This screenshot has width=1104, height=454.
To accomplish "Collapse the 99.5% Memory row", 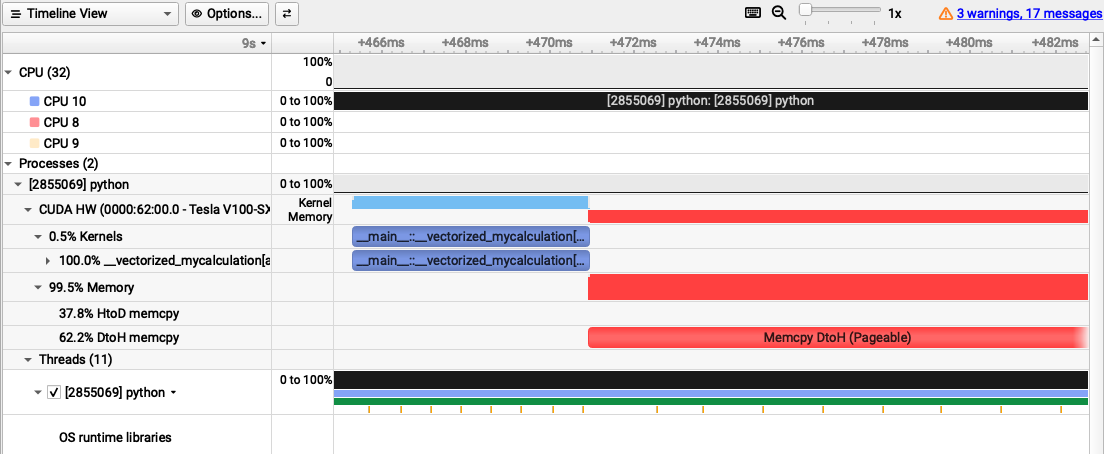I will coord(38,288).
